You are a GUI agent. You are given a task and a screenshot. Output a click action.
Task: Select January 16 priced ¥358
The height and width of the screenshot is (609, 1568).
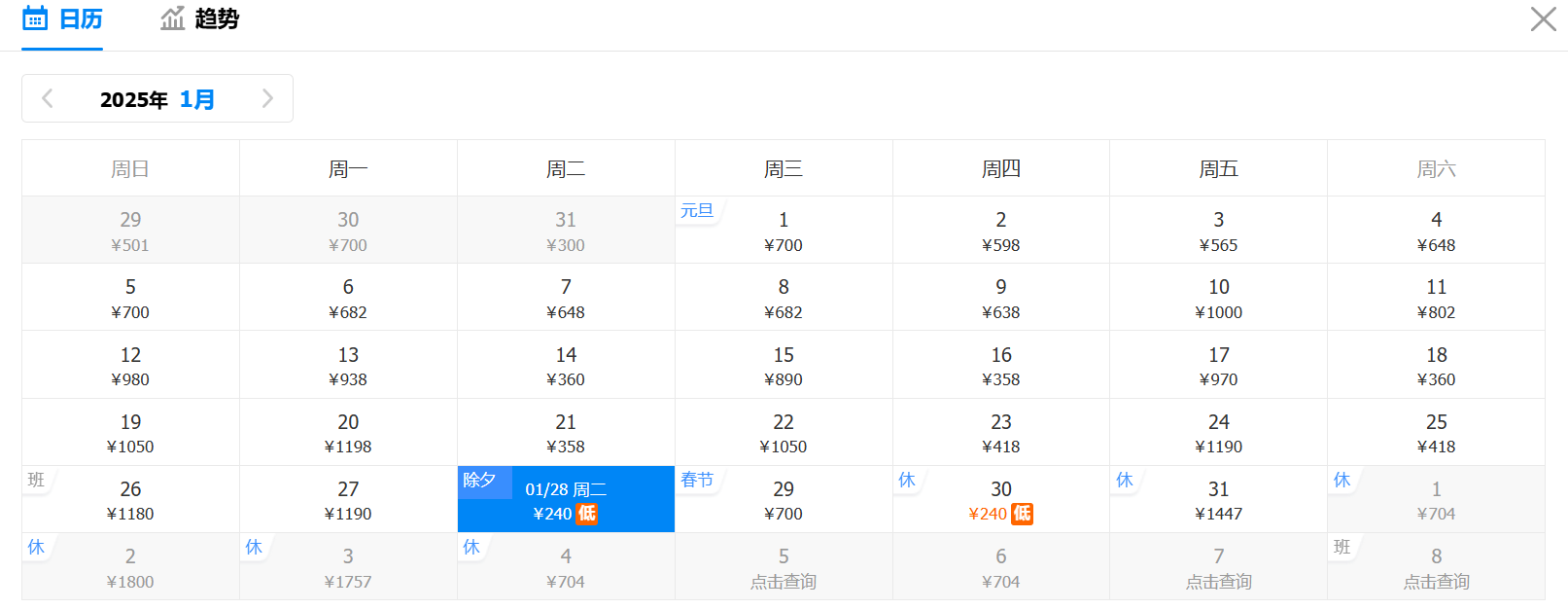click(x=1001, y=365)
